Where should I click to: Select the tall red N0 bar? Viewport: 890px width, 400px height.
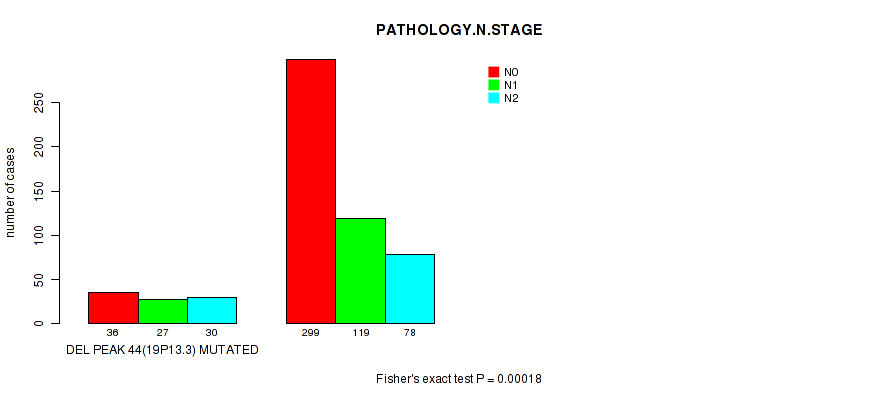311,191
